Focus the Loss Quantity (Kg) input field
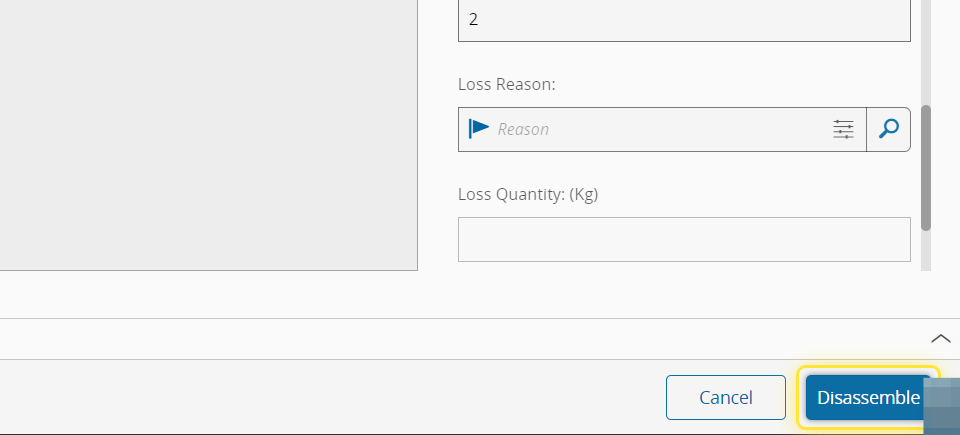The width and height of the screenshot is (960, 435). click(x=684, y=239)
